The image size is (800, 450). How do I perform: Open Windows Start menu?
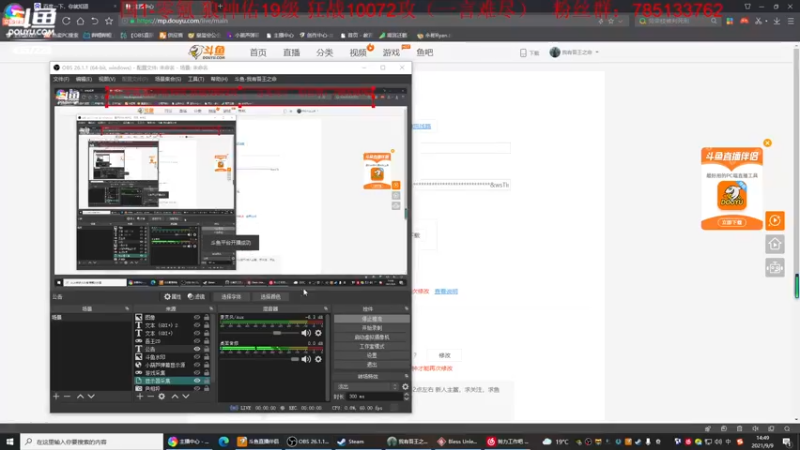tap(10, 441)
